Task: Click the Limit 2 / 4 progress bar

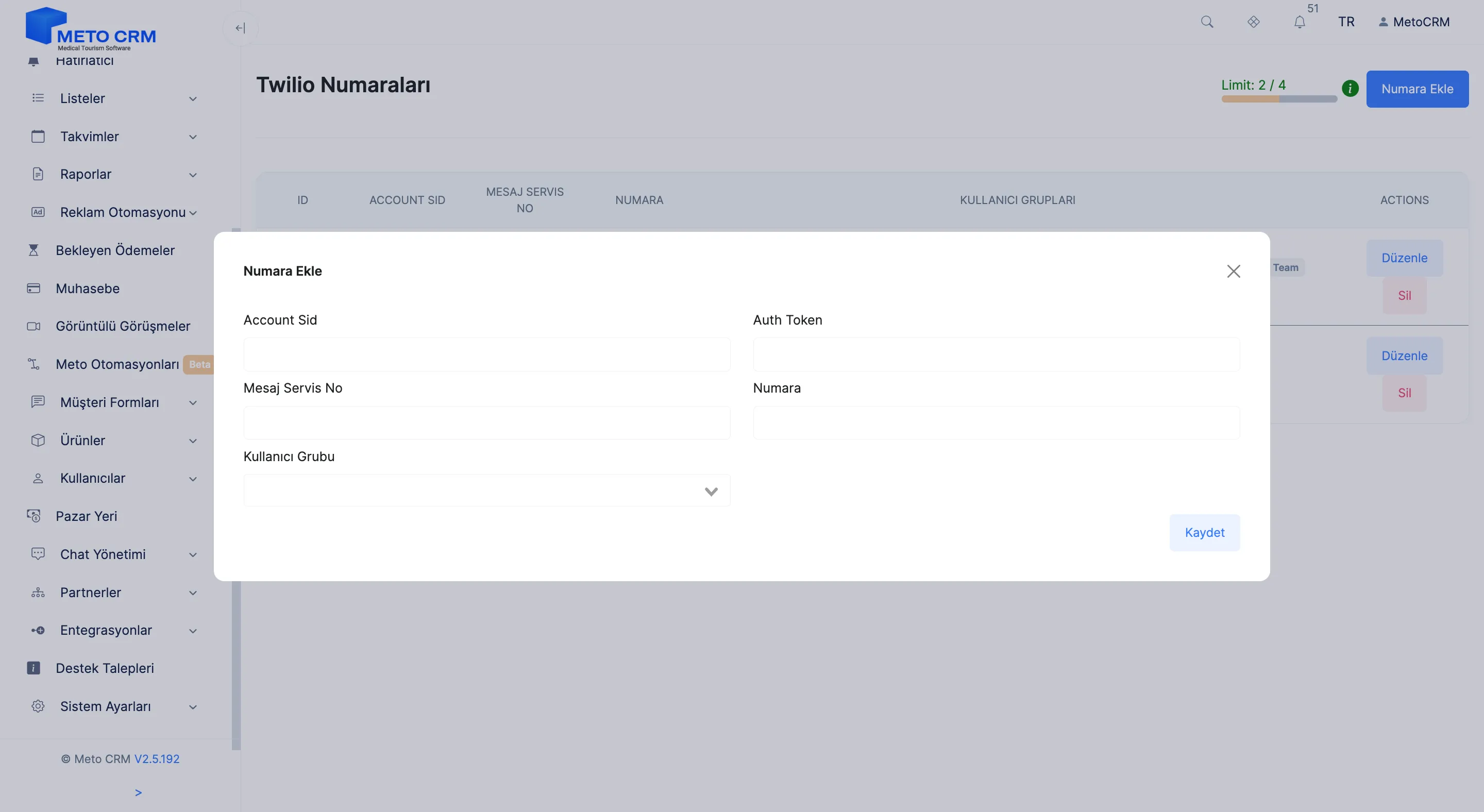Action: click(x=1279, y=99)
